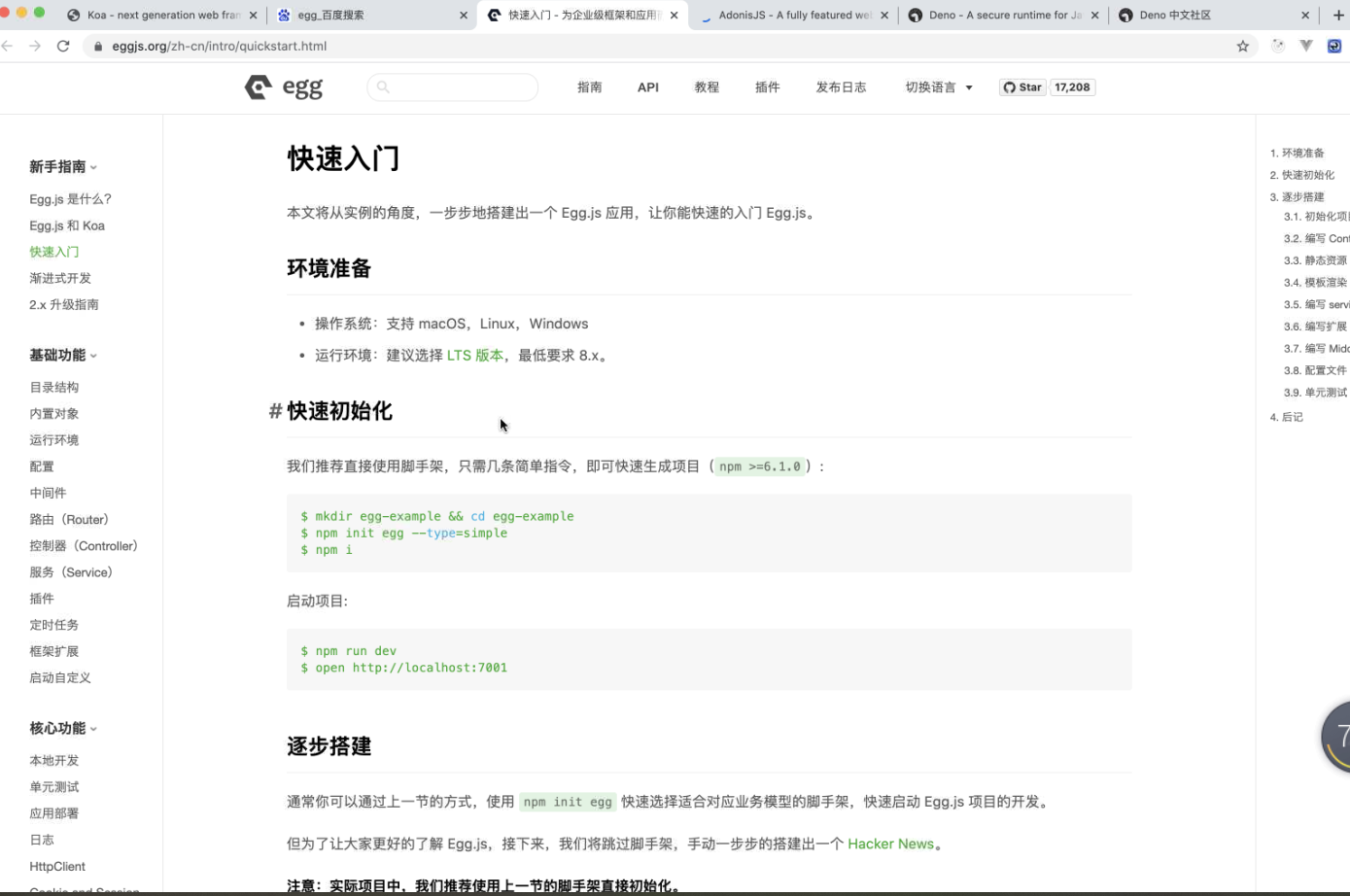Screen dimensions: 1350x896
Task: Open 服务（Service） sidebar link
Action: 71,572
